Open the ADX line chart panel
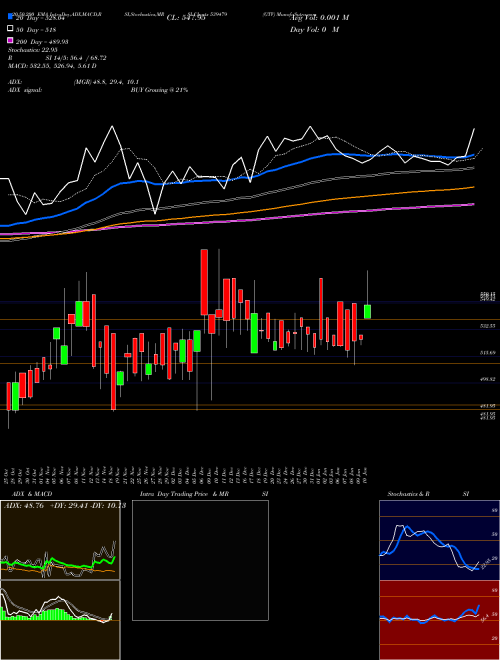The image size is (500, 660). pyautogui.click(x=60, y=540)
